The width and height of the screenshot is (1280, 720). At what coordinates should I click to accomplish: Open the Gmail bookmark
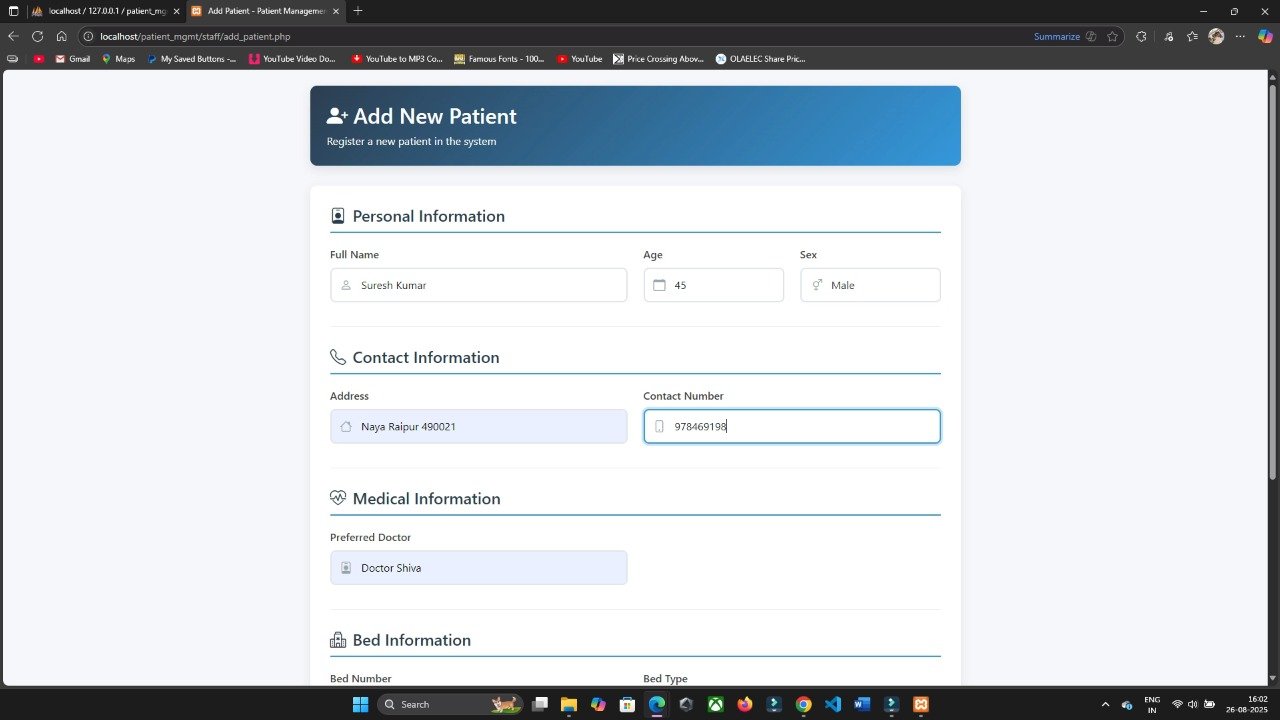[x=72, y=59]
